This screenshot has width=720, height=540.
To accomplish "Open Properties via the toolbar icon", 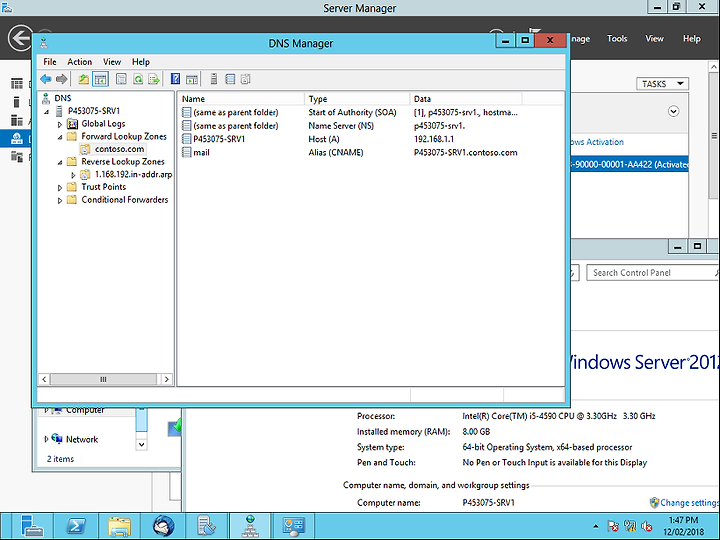I will (x=121, y=79).
